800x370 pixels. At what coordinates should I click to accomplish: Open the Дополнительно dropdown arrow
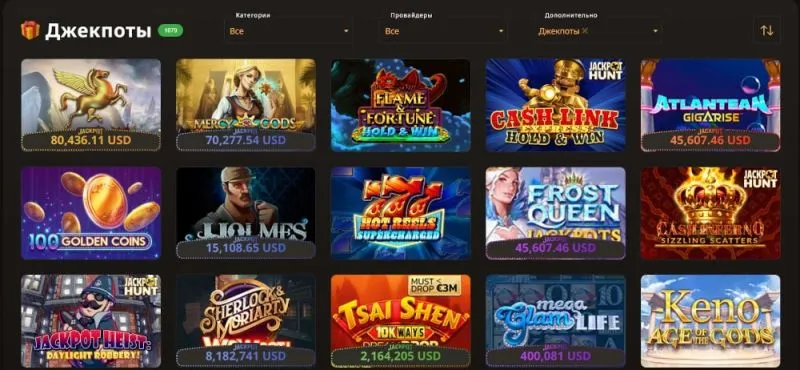click(x=655, y=31)
